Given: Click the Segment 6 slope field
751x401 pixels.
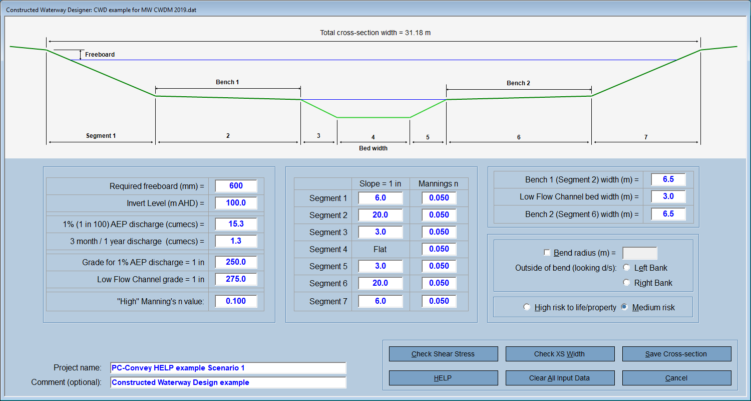Looking at the screenshot, I should pos(380,283).
